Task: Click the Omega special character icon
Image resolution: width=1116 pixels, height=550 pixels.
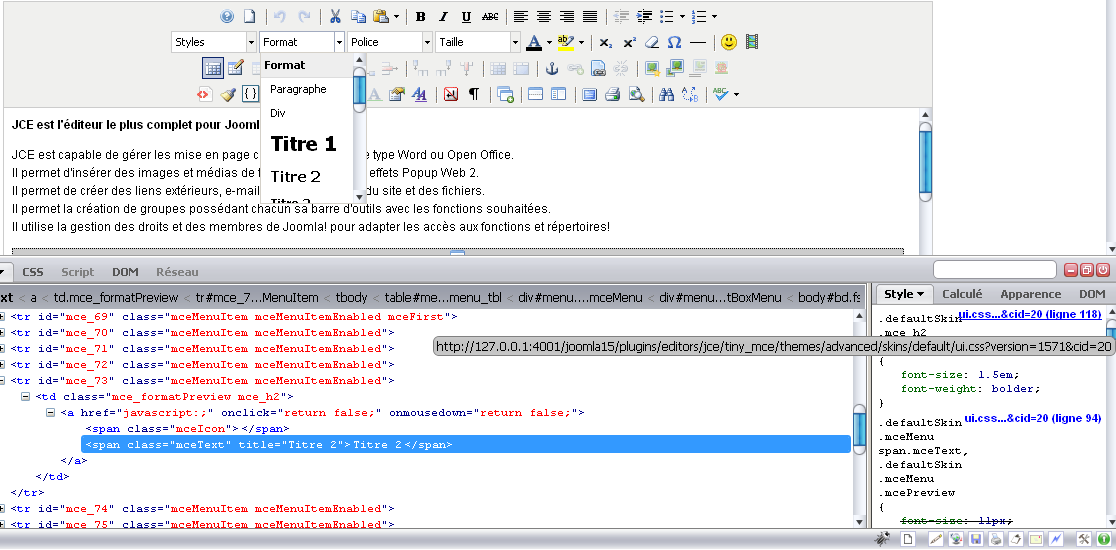Action: pos(674,42)
